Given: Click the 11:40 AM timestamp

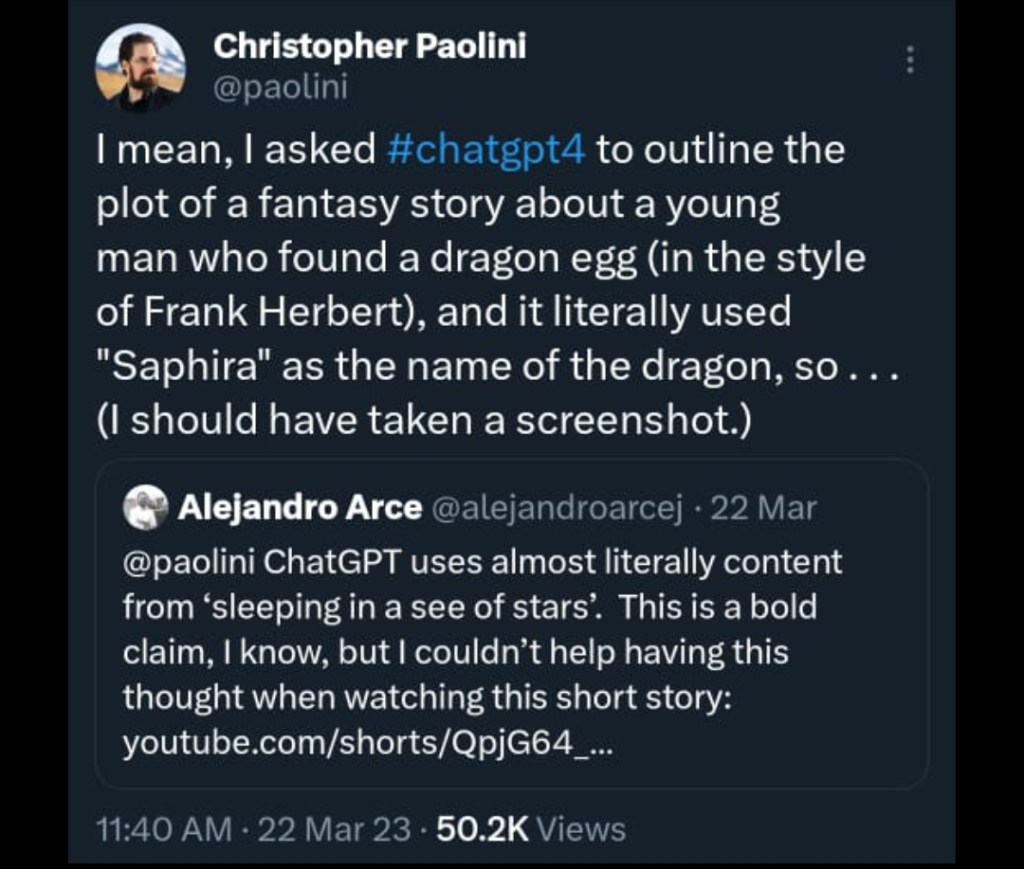Looking at the screenshot, I should [163, 829].
